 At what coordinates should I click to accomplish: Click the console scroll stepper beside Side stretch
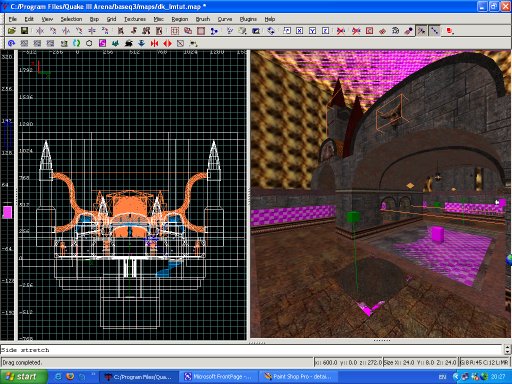pyautogui.click(x=507, y=349)
